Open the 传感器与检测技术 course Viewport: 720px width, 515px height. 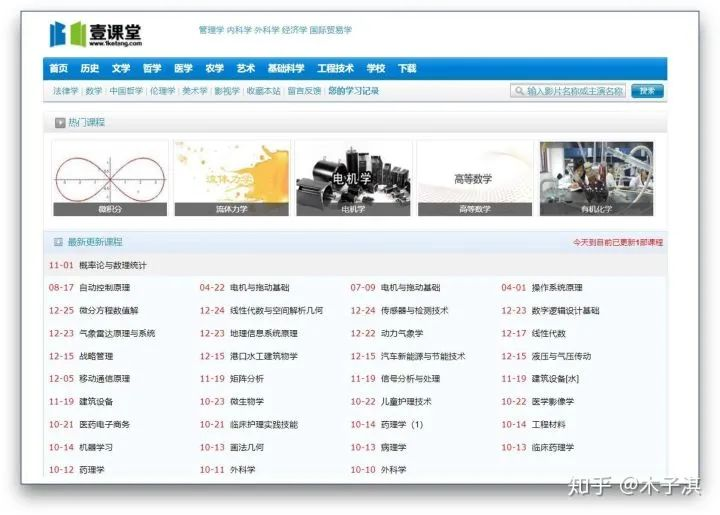point(415,311)
